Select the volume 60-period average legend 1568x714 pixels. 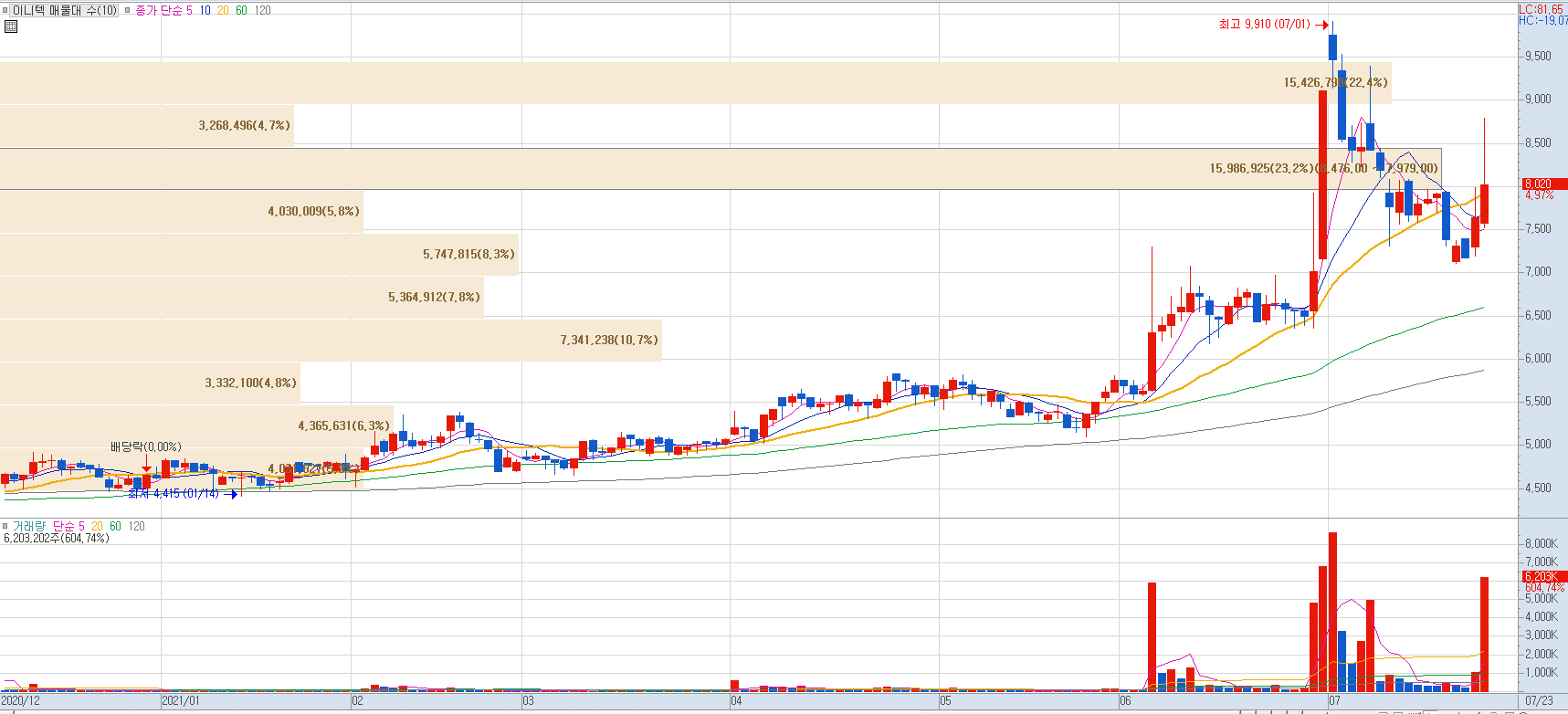115,526
